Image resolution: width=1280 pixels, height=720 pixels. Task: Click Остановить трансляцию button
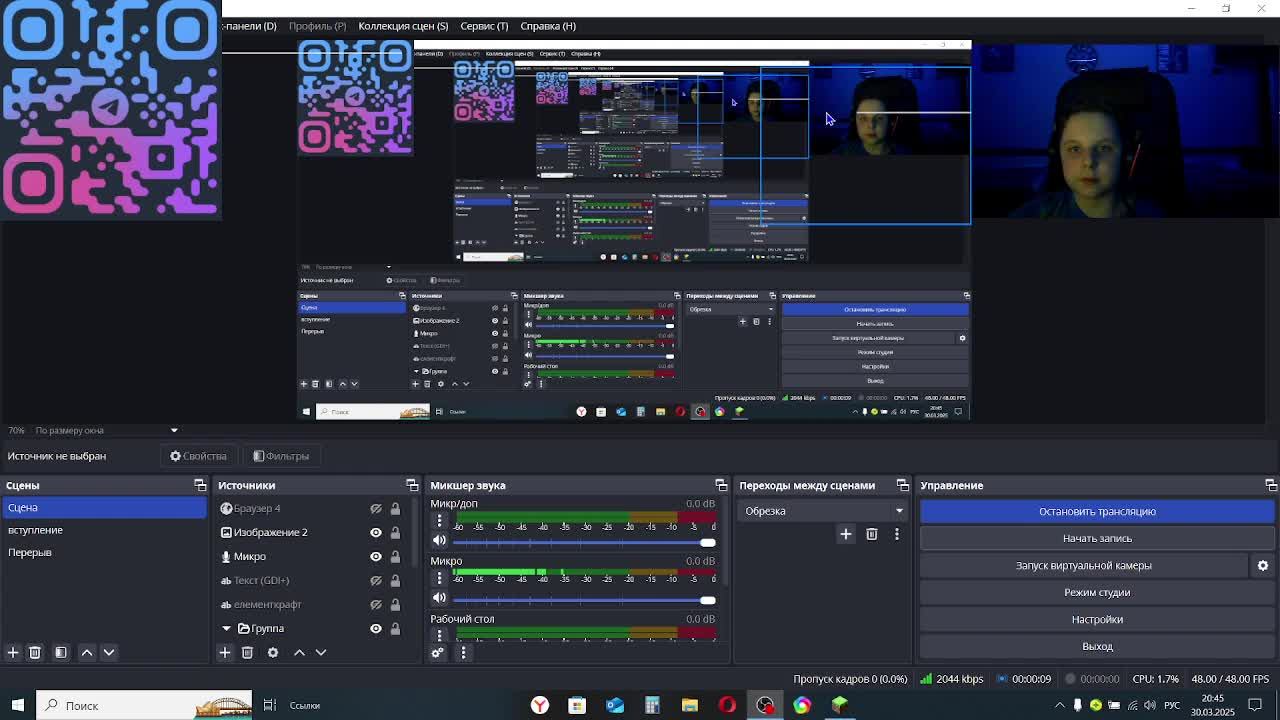[x=1097, y=511]
